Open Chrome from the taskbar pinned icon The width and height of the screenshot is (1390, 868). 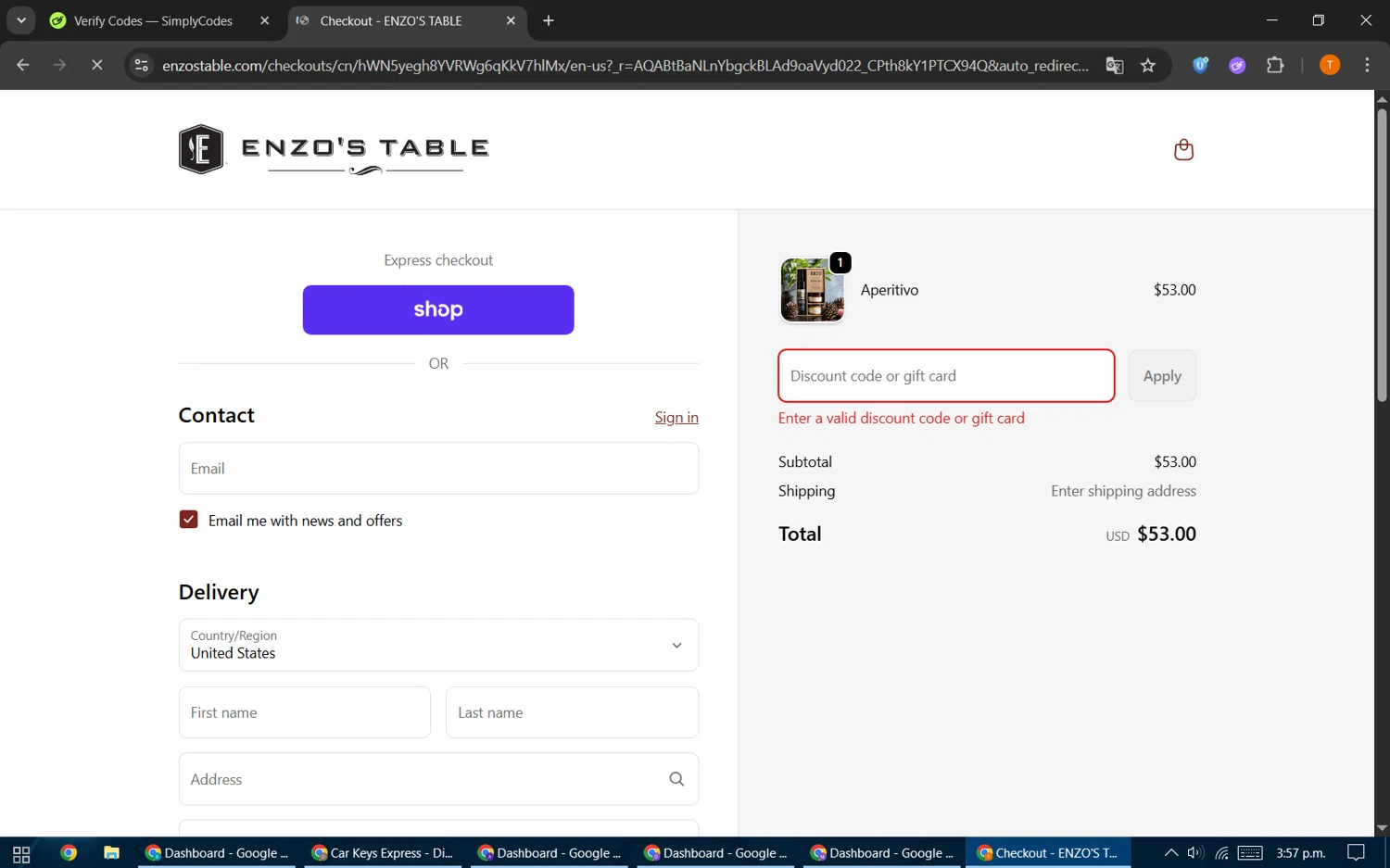(x=69, y=853)
